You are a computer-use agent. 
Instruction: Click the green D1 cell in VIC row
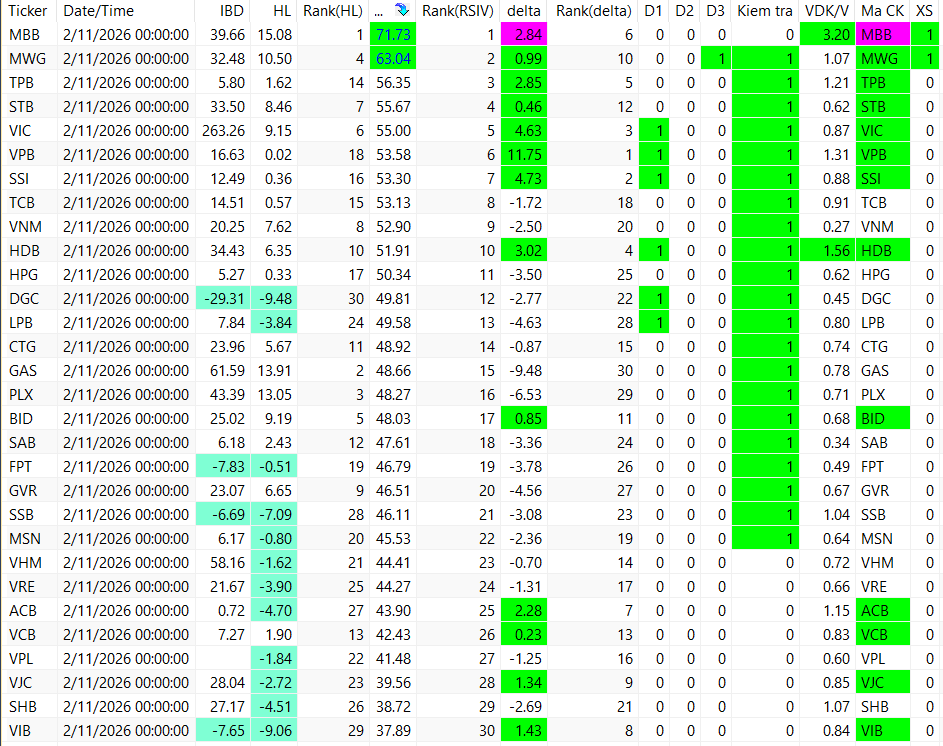(x=653, y=131)
